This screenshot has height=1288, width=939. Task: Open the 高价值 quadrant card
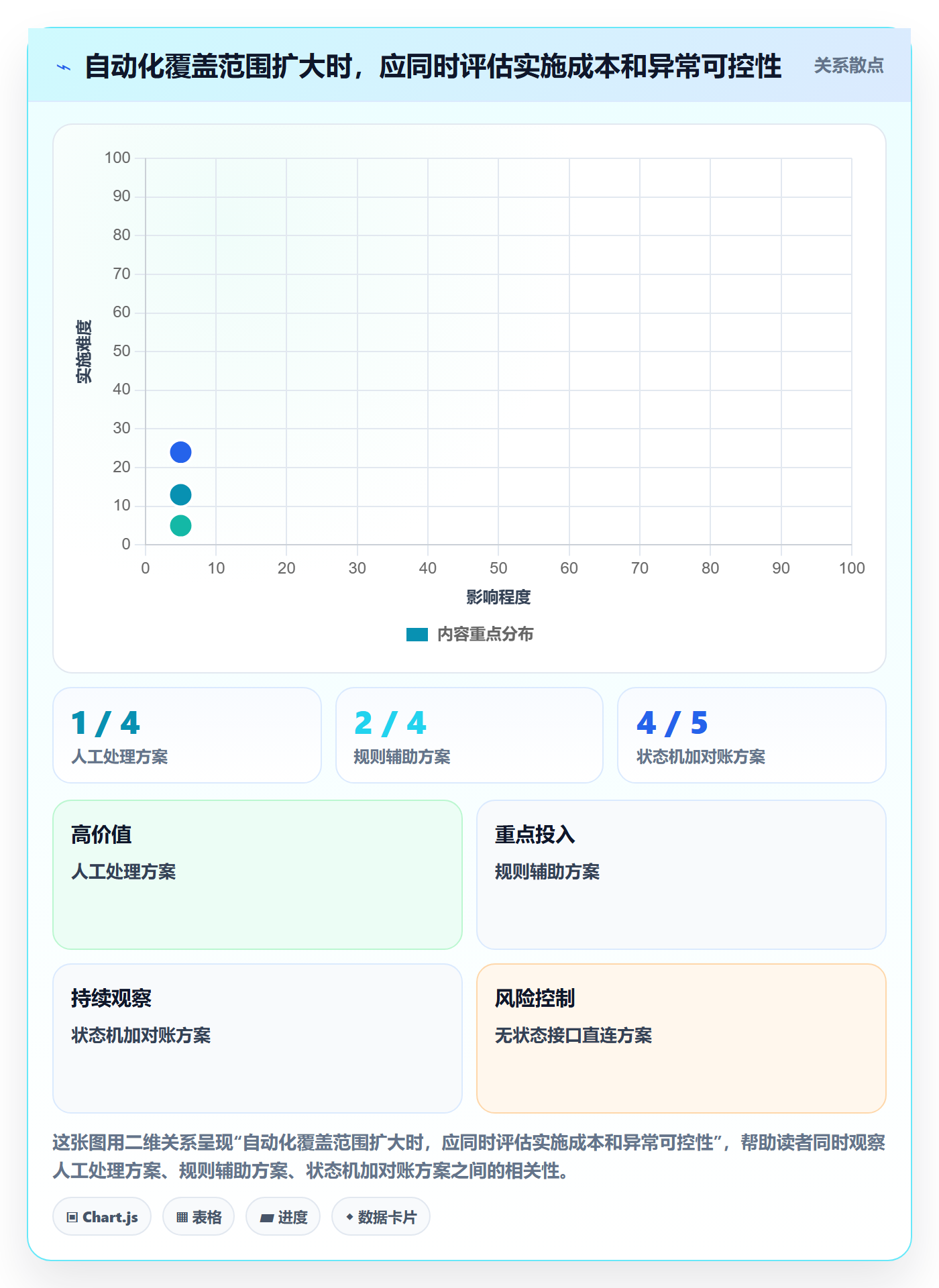pos(258,875)
